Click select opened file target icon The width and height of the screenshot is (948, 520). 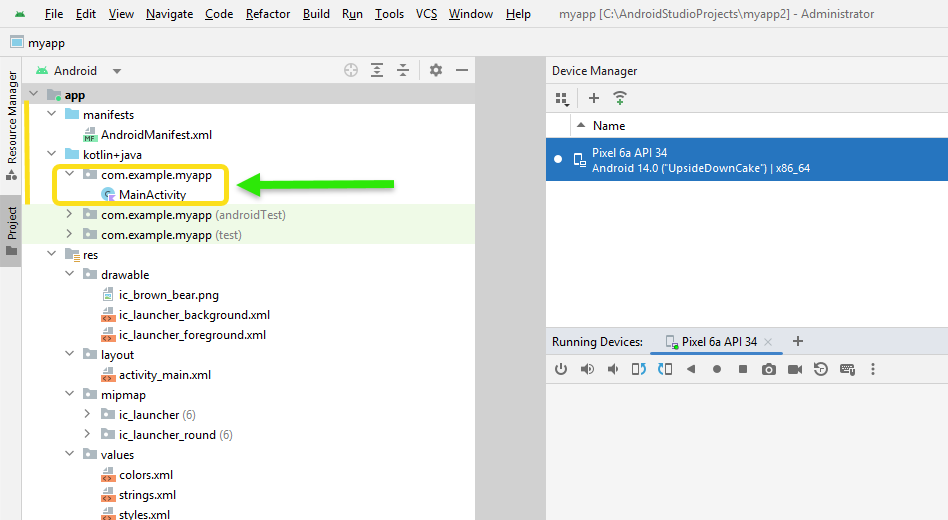[351, 70]
